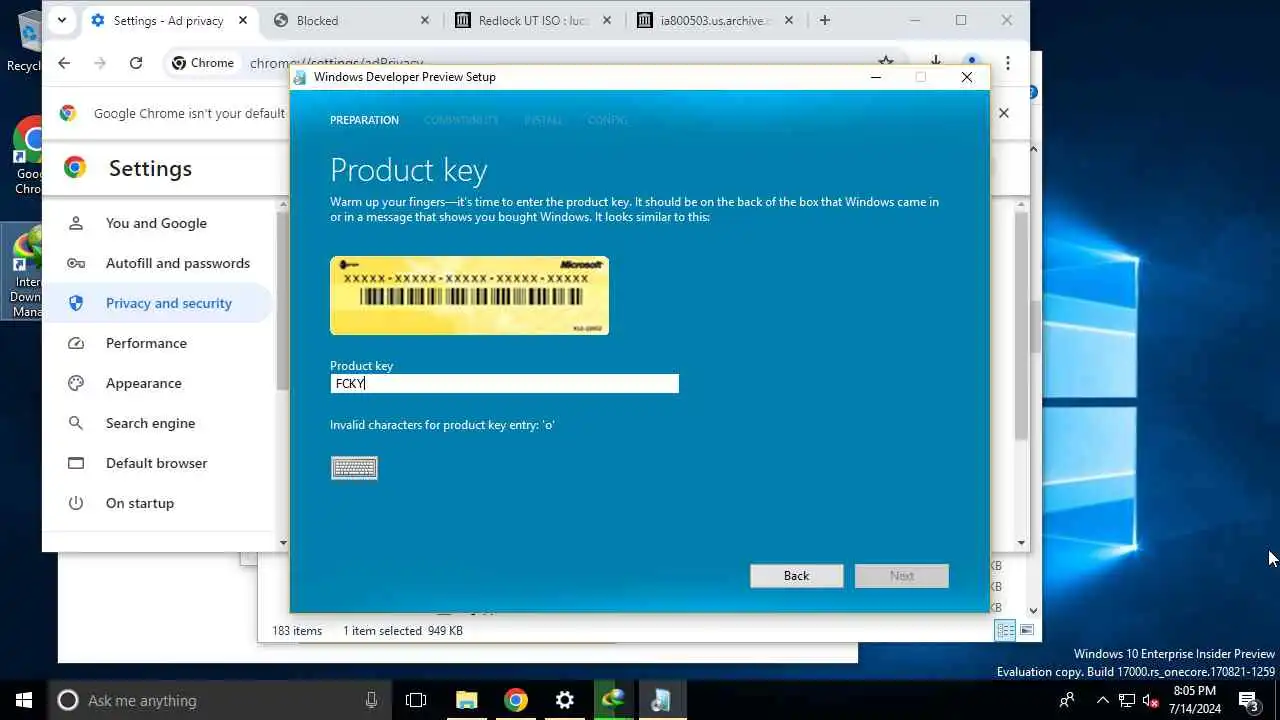Click the shield icon beside Privacy and security

(76, 303)
